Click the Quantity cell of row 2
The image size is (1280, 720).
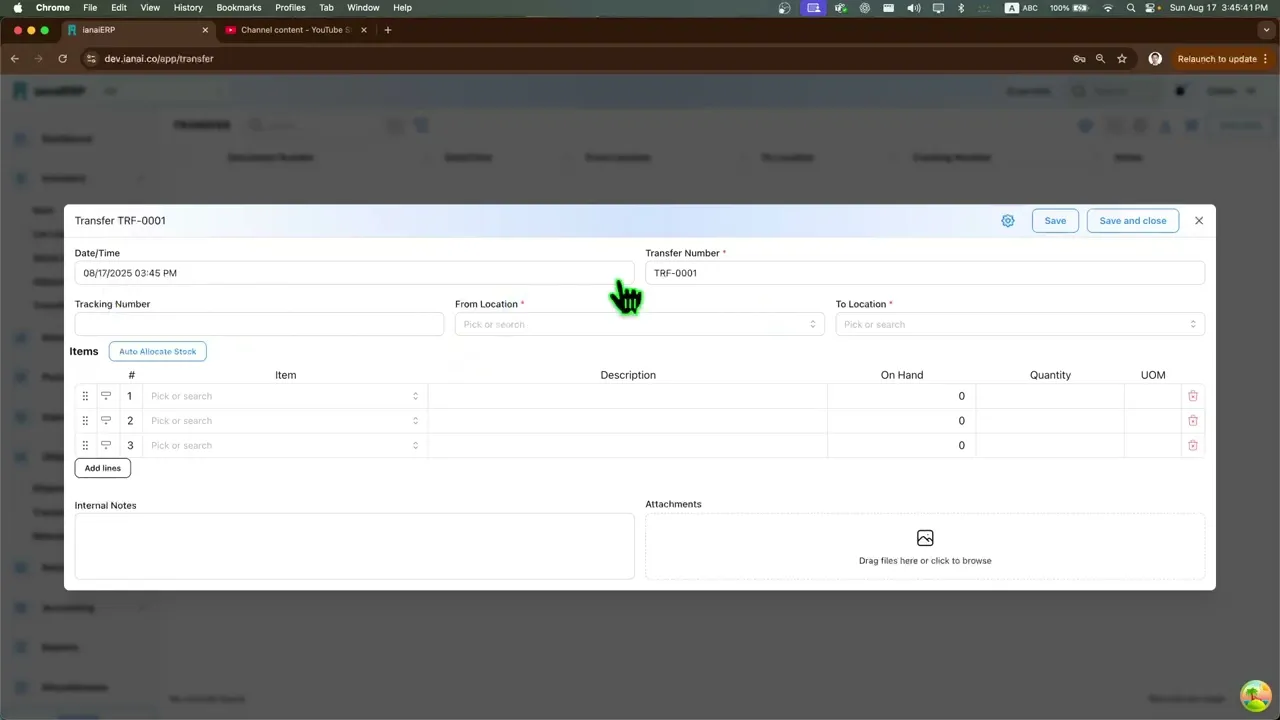click(x=1050, y=421)
